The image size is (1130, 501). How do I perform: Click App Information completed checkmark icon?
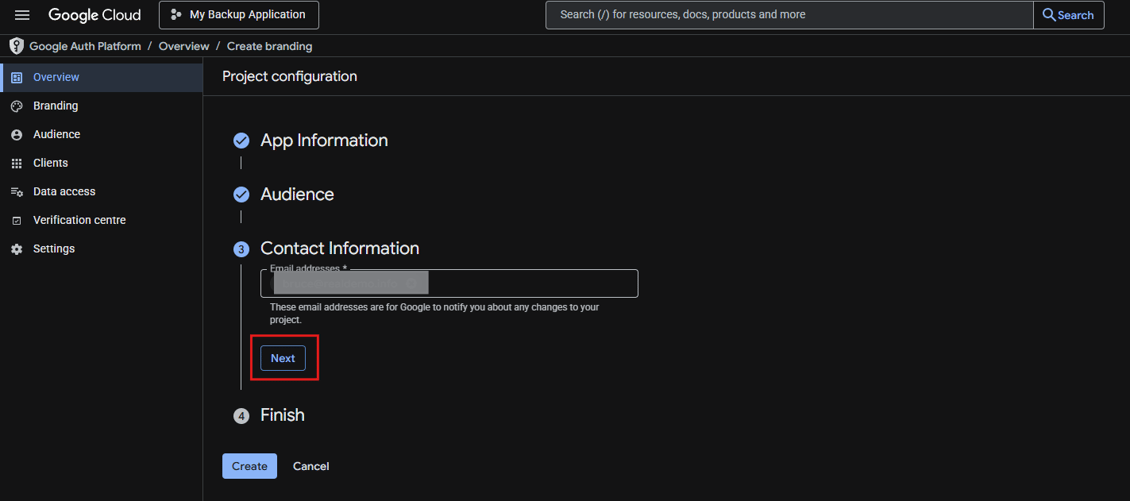coord(241,141)
